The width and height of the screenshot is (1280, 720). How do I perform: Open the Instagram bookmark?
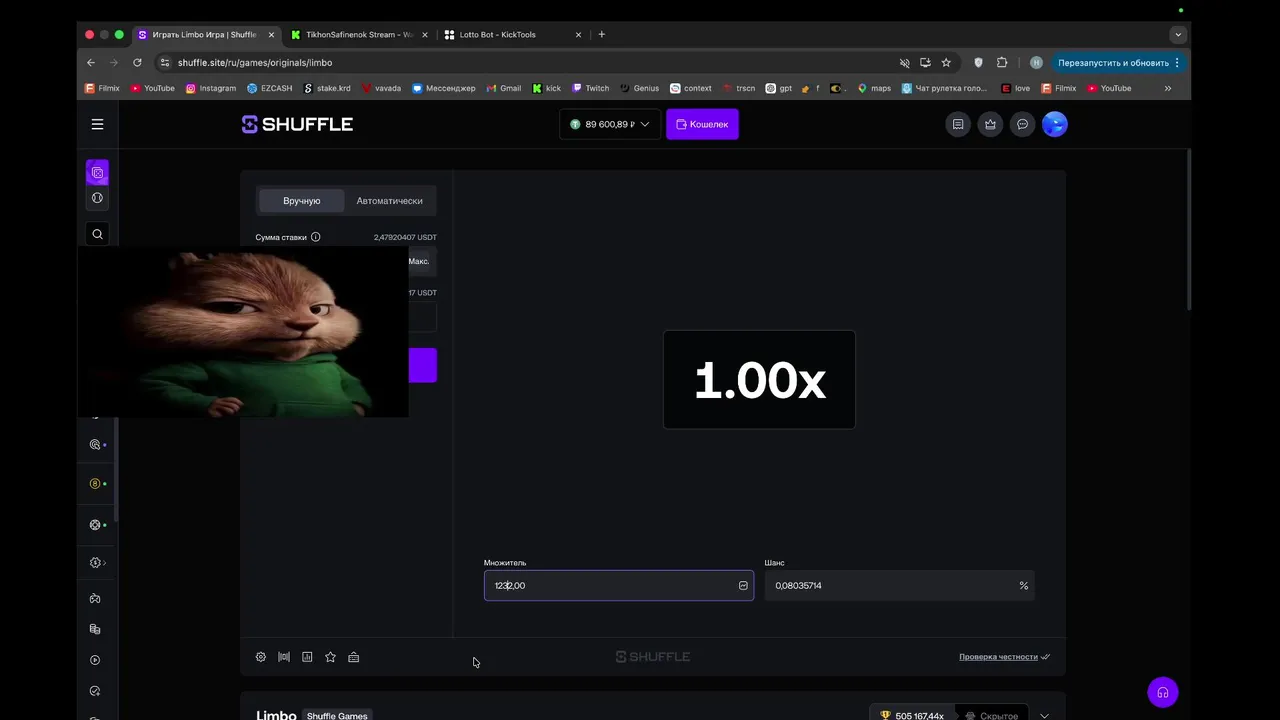(x=211, y=88)
